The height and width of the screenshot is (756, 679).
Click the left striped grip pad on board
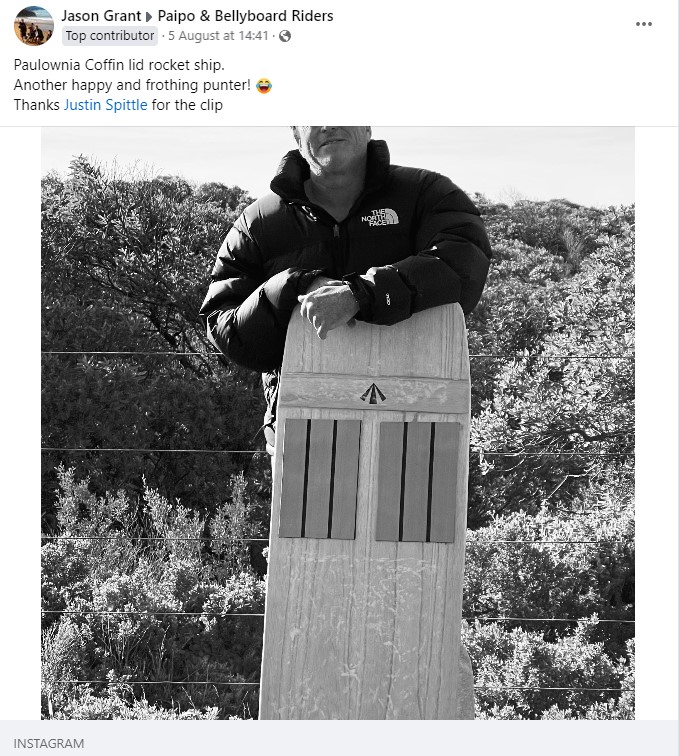tap(320, 479)
